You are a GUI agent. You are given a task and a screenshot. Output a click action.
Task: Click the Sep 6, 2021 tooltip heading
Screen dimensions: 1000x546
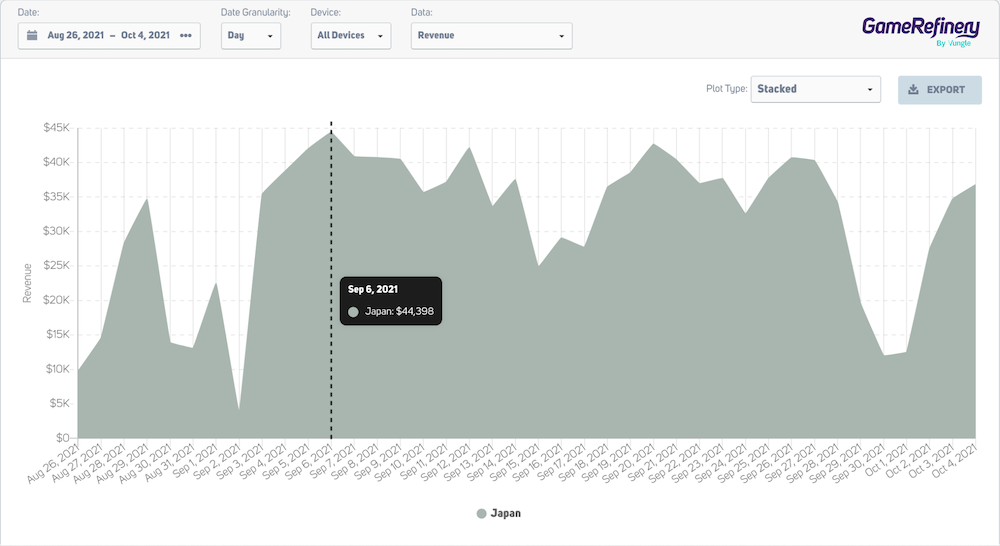(373, 290)
